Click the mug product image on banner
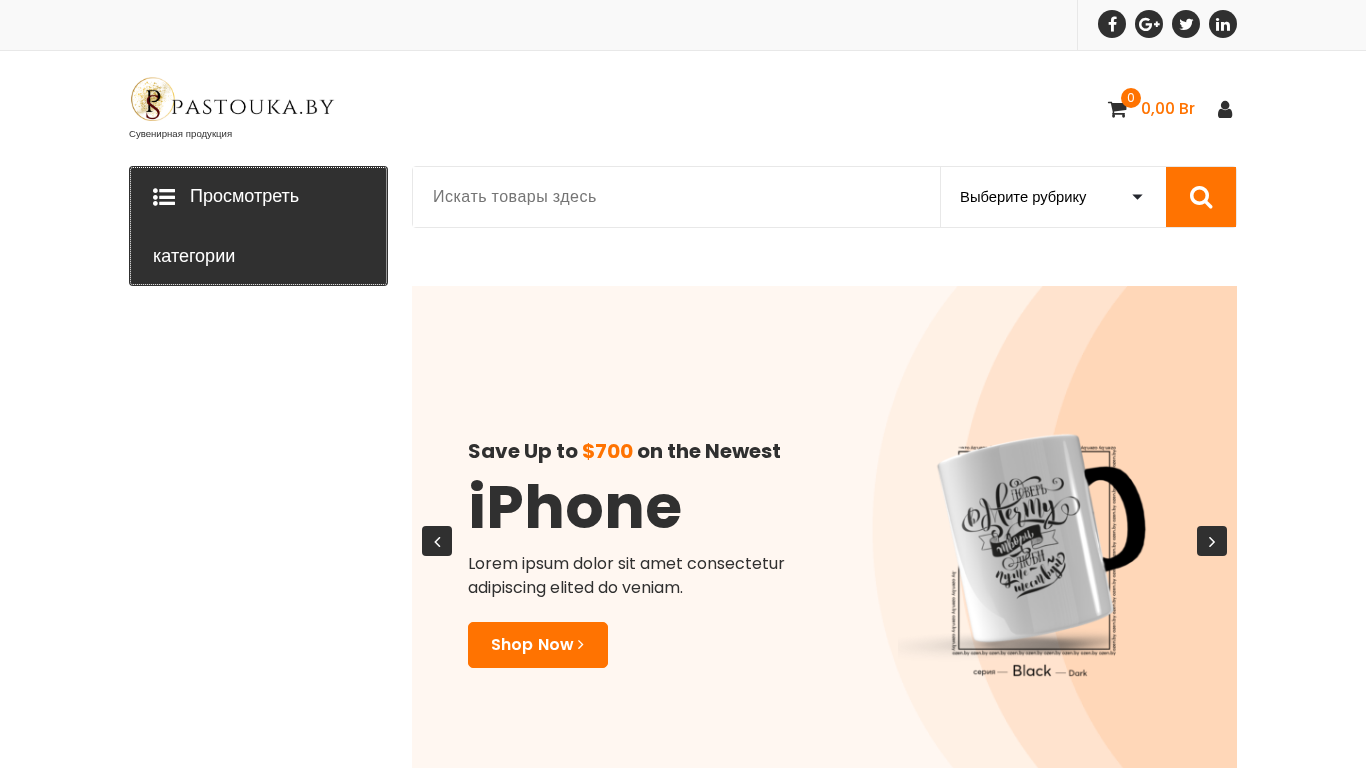1366x768 pixels. click(1022, 555)
